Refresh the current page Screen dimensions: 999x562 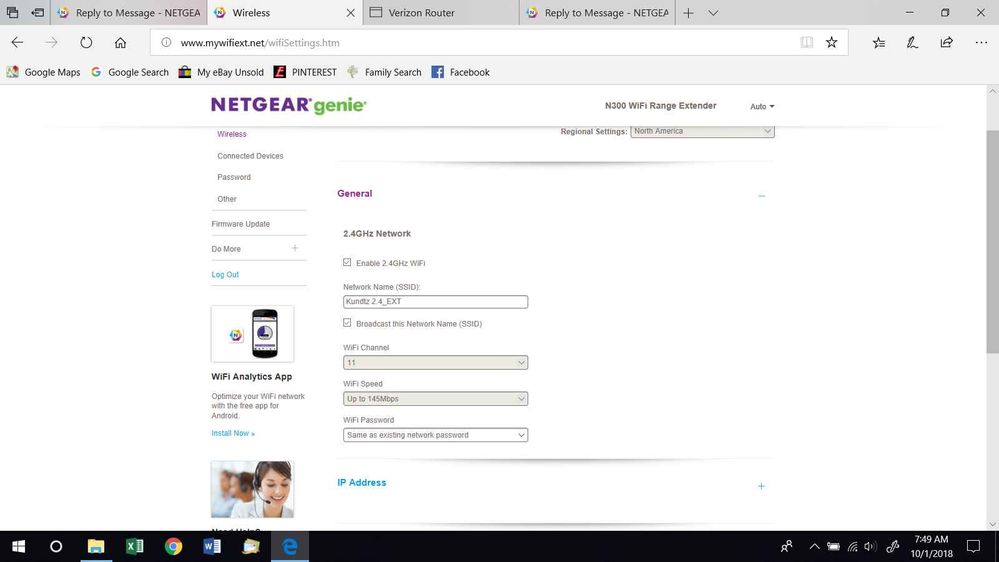(86, 43)
